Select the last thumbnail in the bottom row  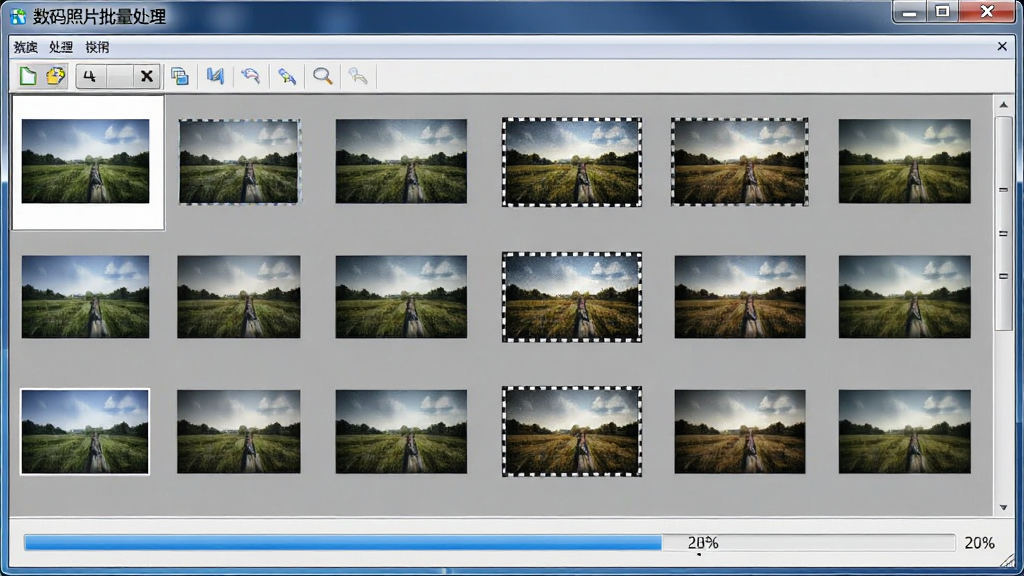(904, 432)
